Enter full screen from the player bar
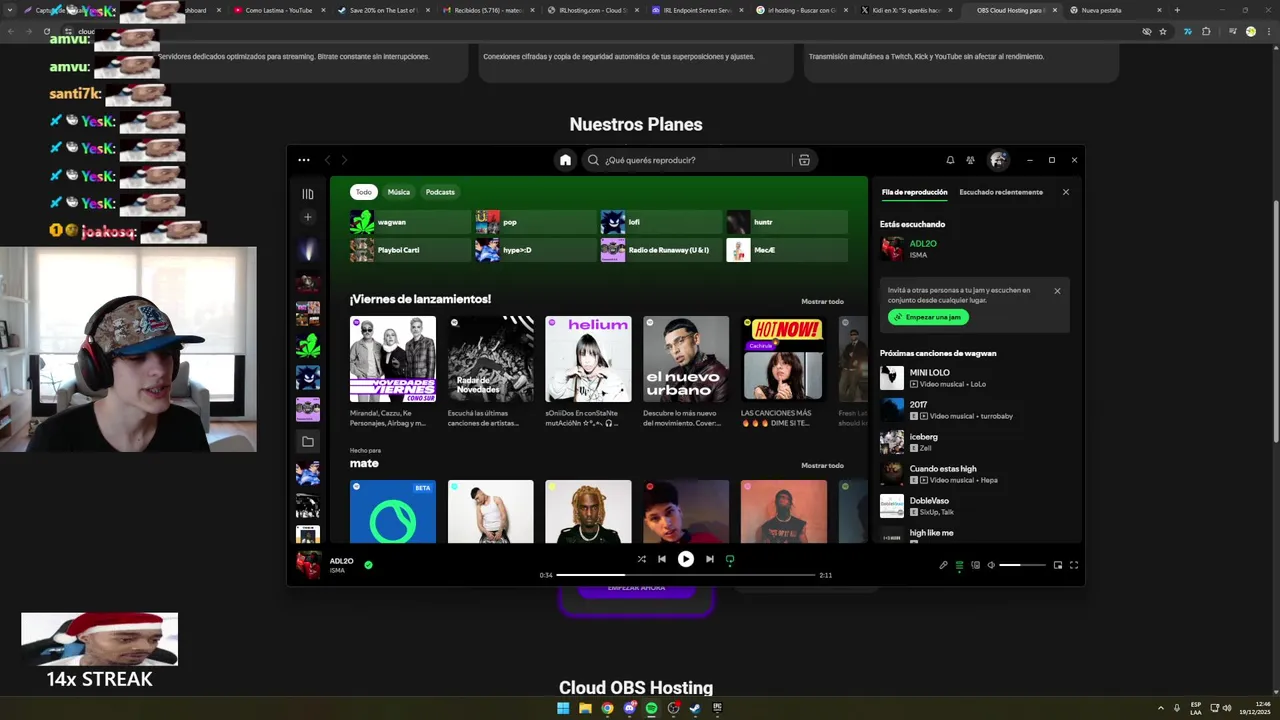 pos(1074,565)
